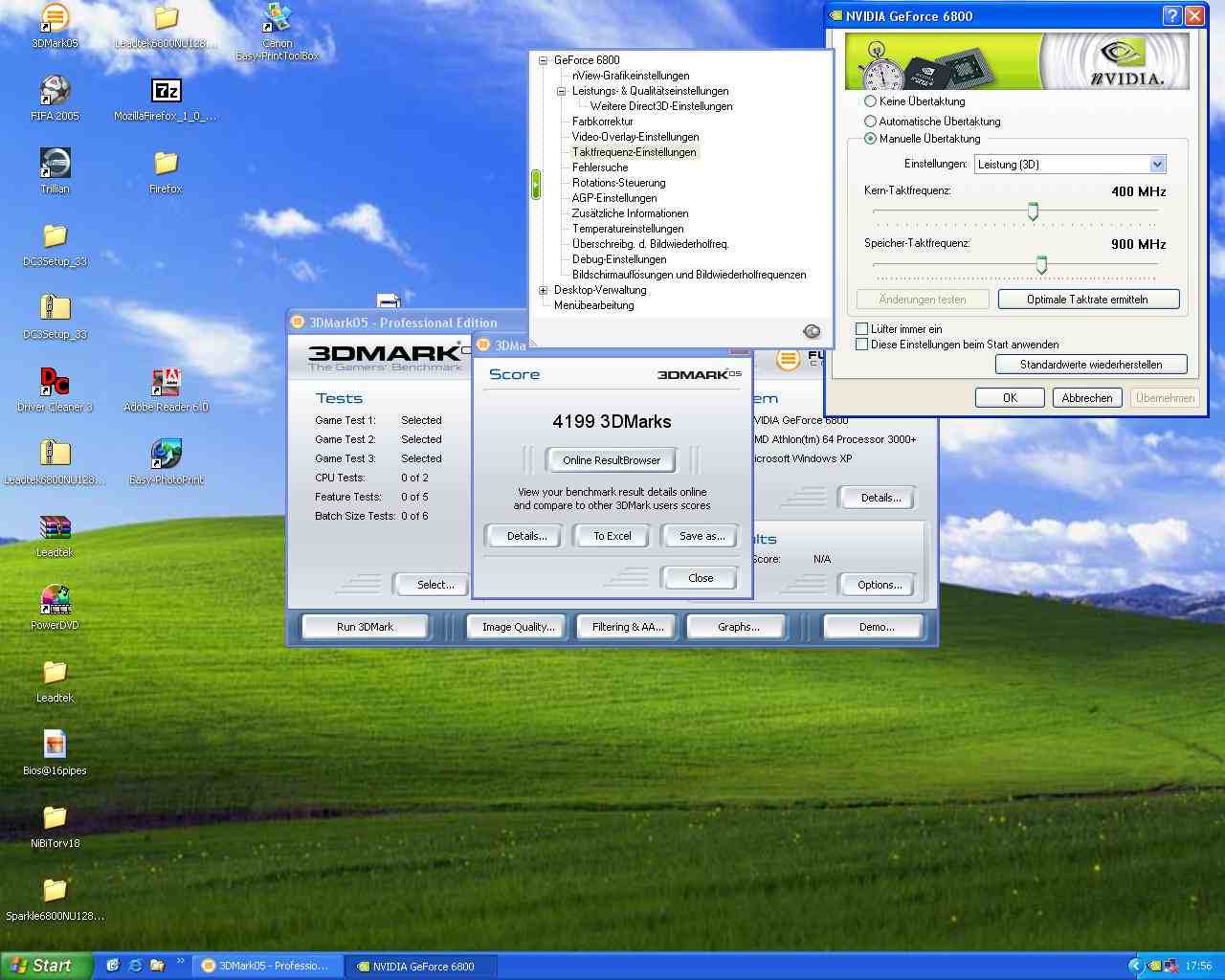Click OK in the NVIDIA GeForce 6800 dialog
This screenshot has height=980, width=1225.
point(1010,397)
